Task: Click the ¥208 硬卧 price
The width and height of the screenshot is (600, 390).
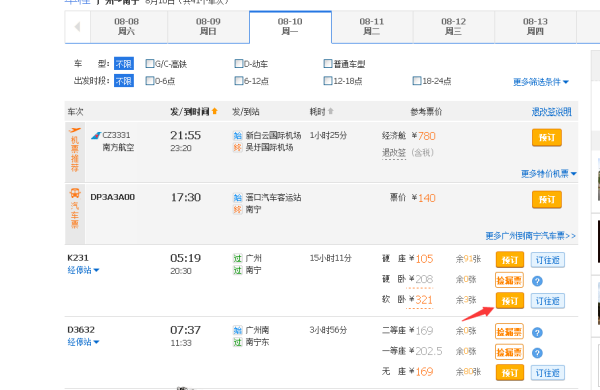Action: (x=421, y=279)
